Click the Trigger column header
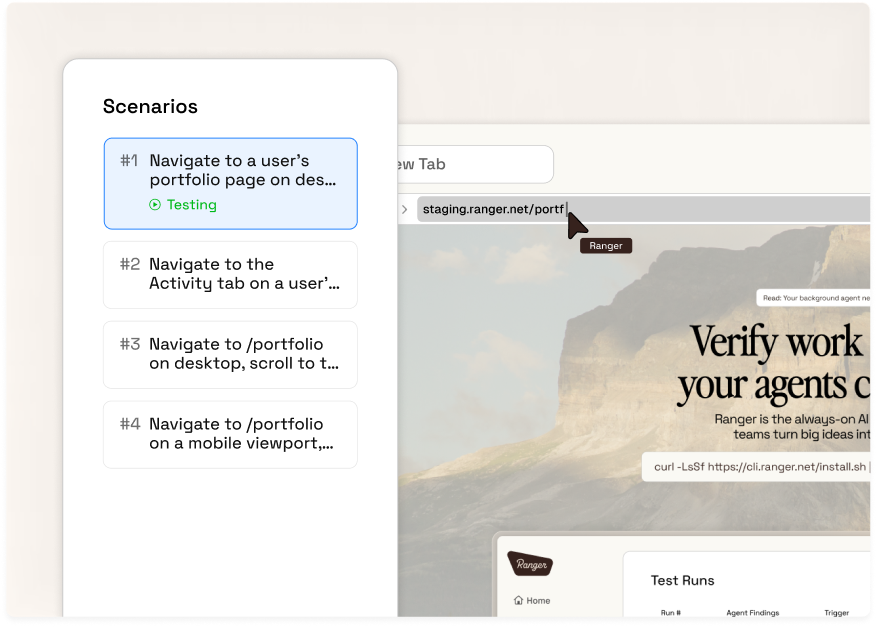Screen dimensions: 877x627 point(836,612)
